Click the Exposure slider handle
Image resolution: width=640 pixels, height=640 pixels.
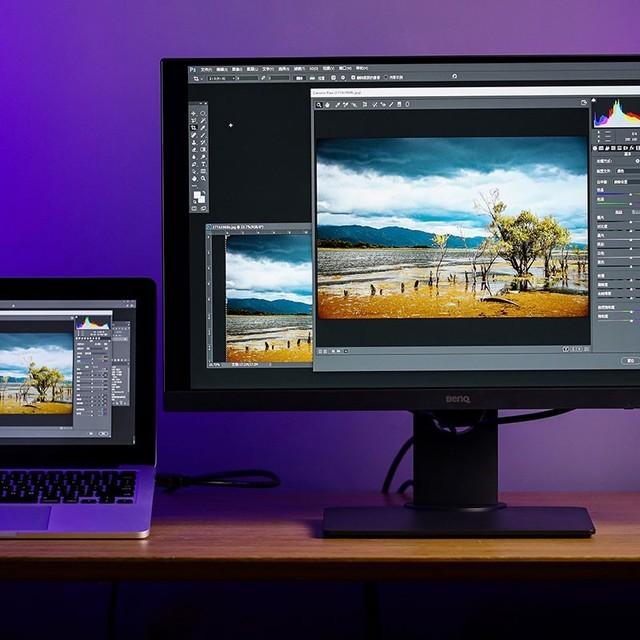coord(631,222)
